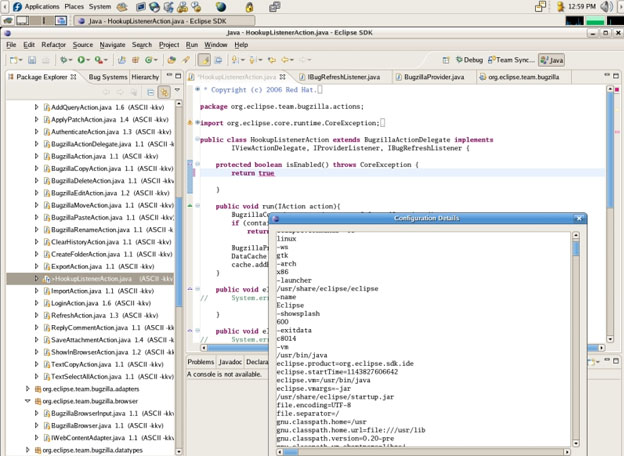The image size is (624, 456).
Task: Click the Debug bug toolbar icon
Action: tap(63, 60)
